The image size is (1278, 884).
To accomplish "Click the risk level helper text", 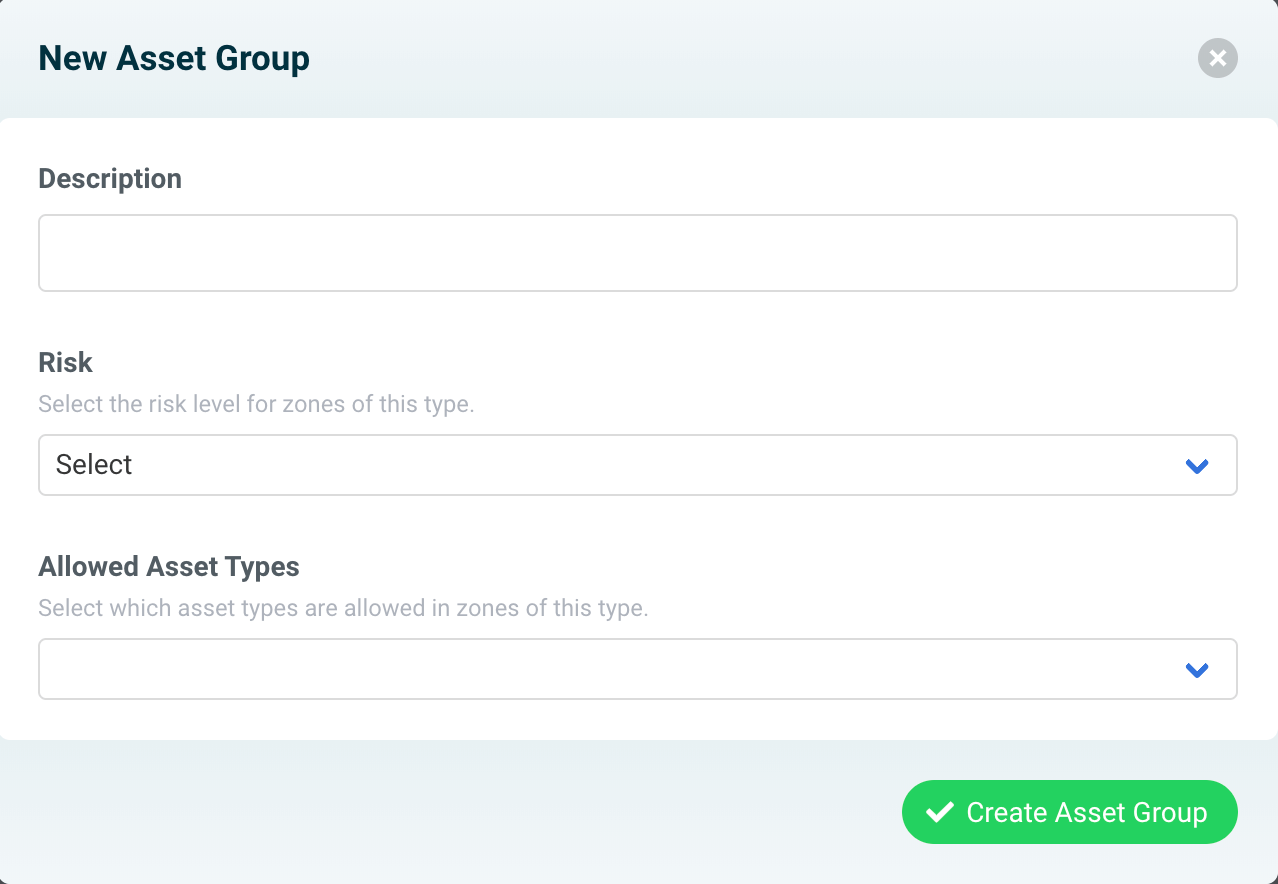I will click(256, 404).
